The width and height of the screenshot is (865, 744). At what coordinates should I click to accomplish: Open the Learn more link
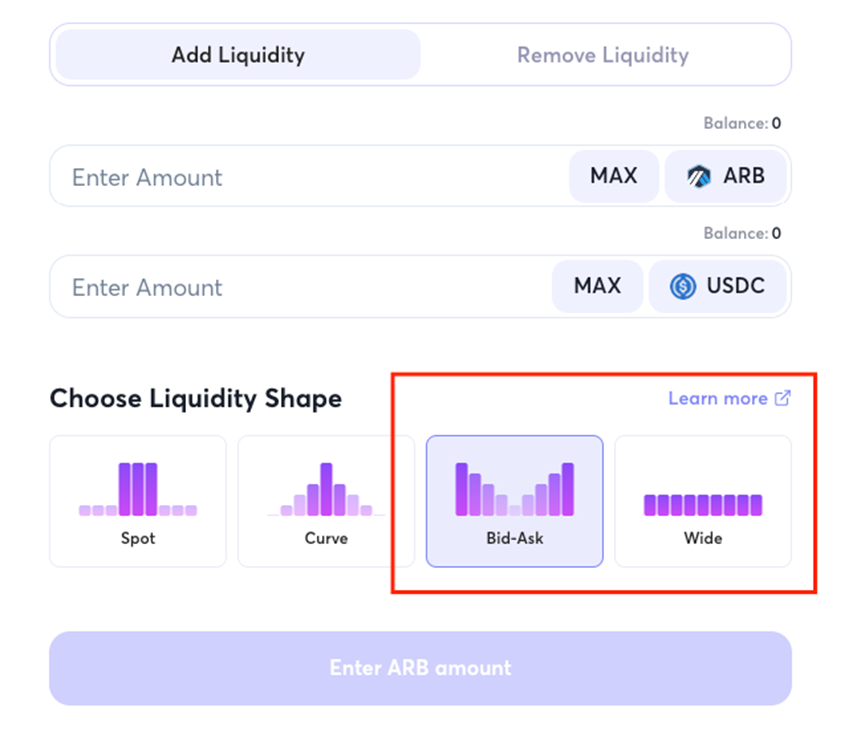pyautogui.click(x=717, y=398)
